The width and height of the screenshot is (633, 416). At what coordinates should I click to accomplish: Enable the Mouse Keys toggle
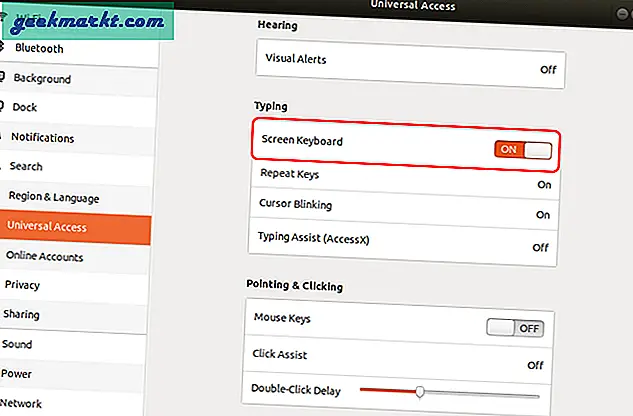coord(513,326)
